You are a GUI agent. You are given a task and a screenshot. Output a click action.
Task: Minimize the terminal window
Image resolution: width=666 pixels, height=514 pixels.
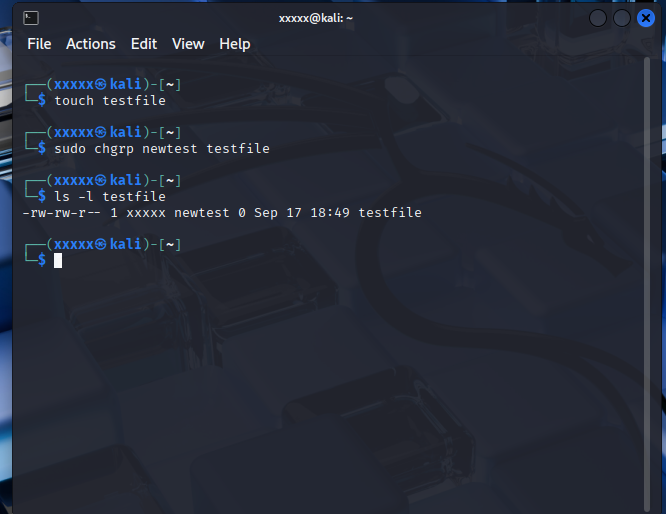coord(598,18)
